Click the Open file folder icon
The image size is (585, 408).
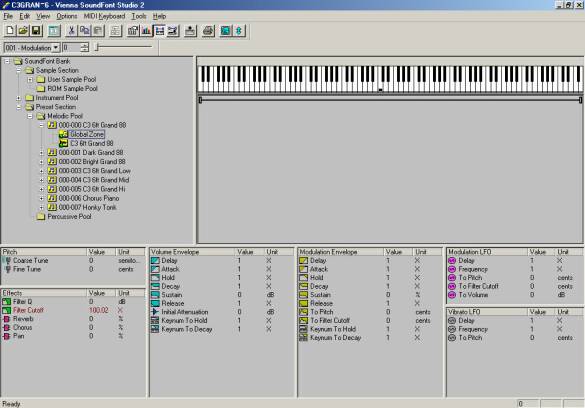click(23, 31)
